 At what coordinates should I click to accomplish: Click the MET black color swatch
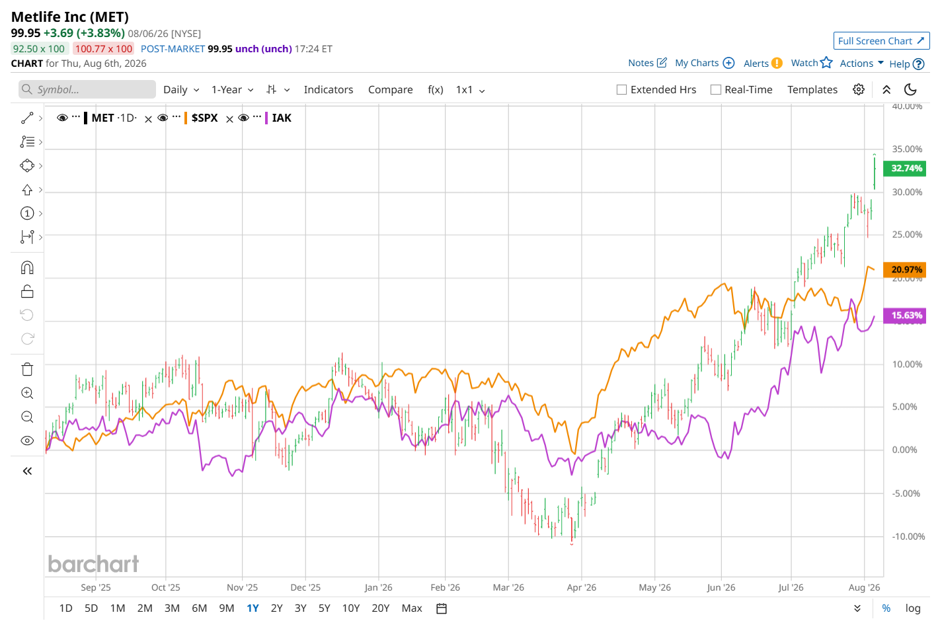point(86,118)
